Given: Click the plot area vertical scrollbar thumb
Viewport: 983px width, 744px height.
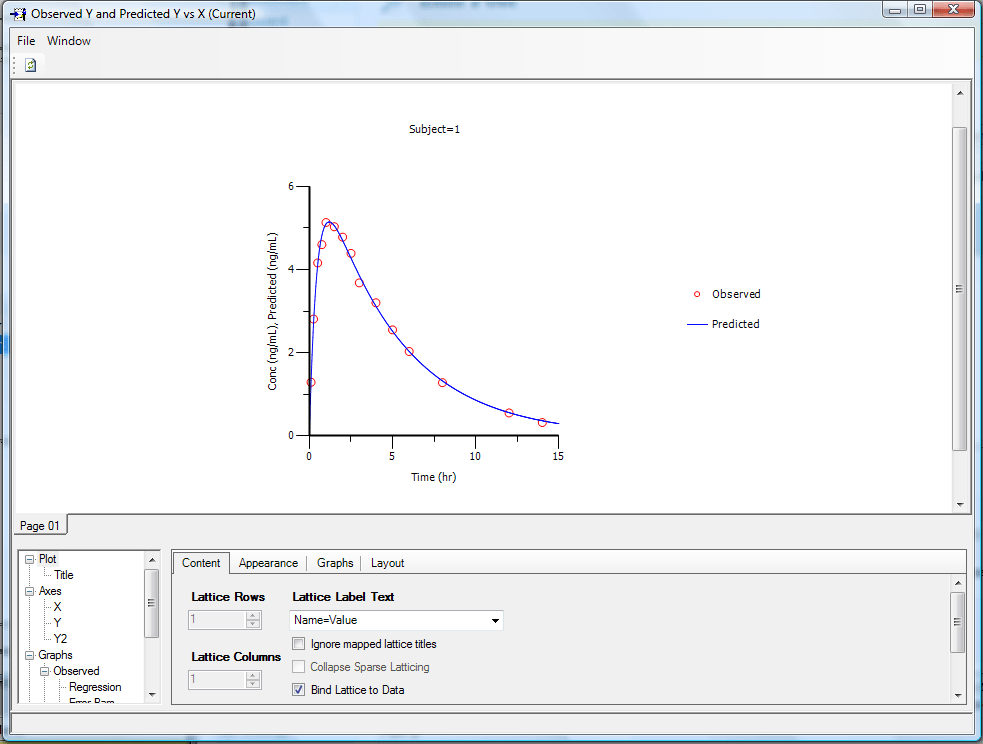Looking at the screenshot, I should pos(959,288).
